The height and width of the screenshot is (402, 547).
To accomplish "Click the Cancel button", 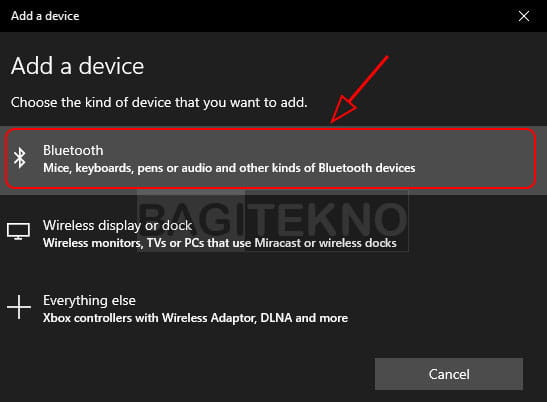I will pyautogui.click(x=449, y=374).
